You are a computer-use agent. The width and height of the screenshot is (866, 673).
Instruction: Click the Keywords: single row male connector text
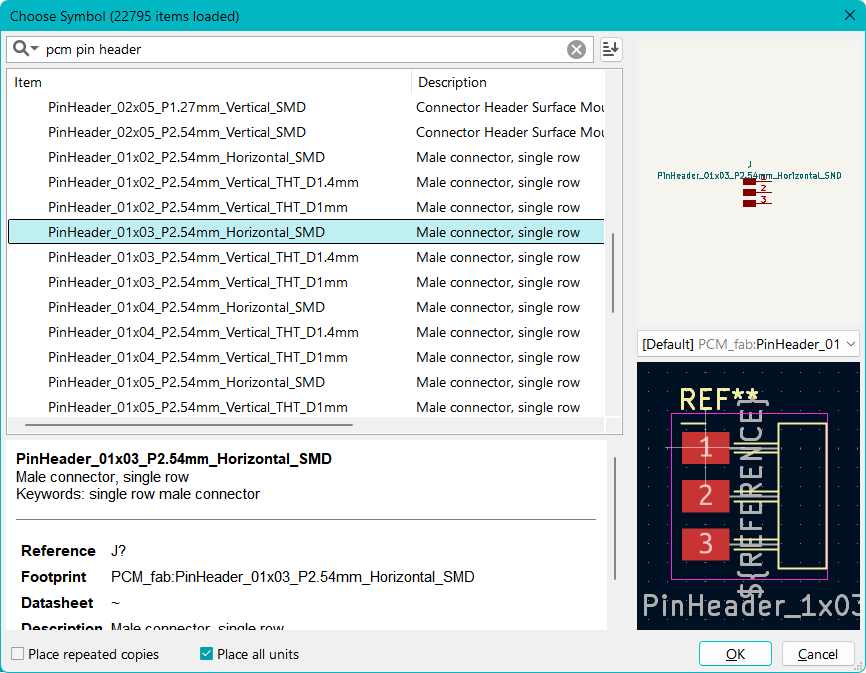tap(138, 494)
